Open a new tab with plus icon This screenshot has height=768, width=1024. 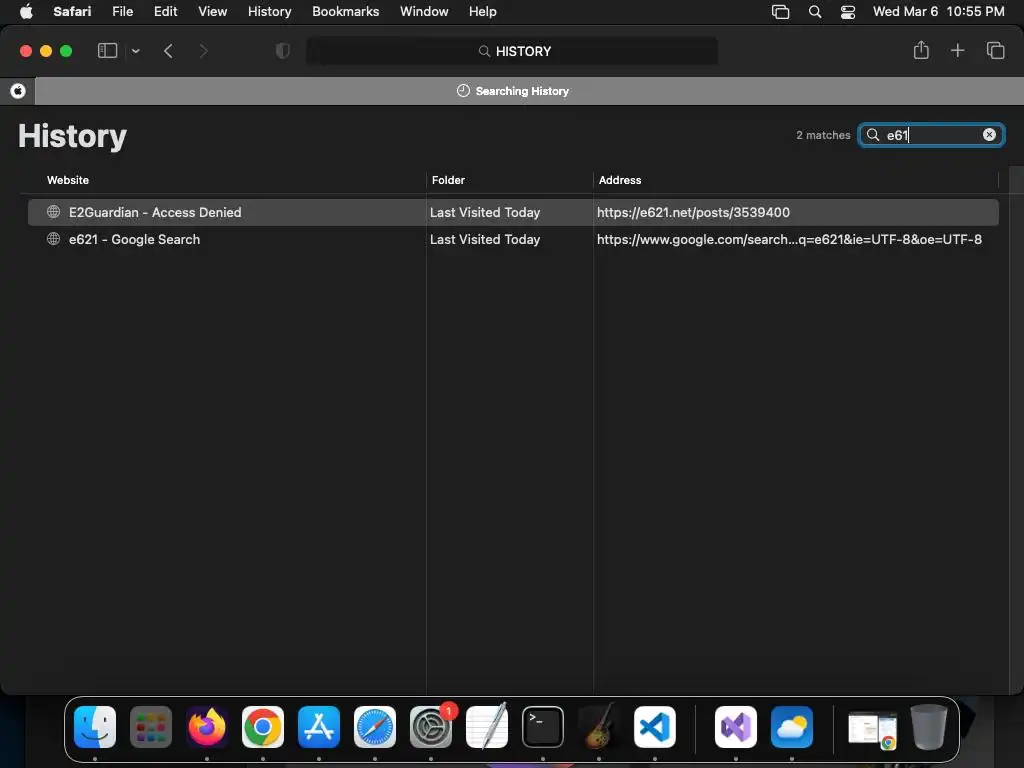(x=957, y=50)
